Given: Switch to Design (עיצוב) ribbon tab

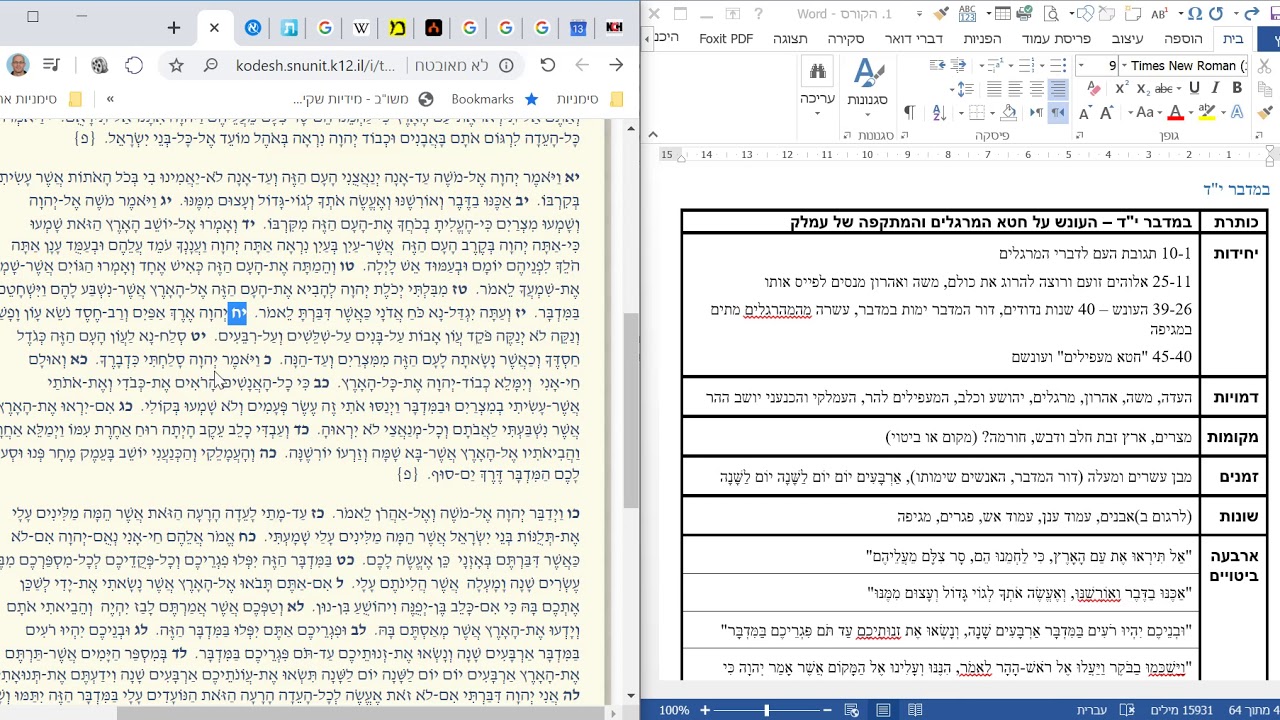Looking at the screenshot, I should coord(1127,38).
